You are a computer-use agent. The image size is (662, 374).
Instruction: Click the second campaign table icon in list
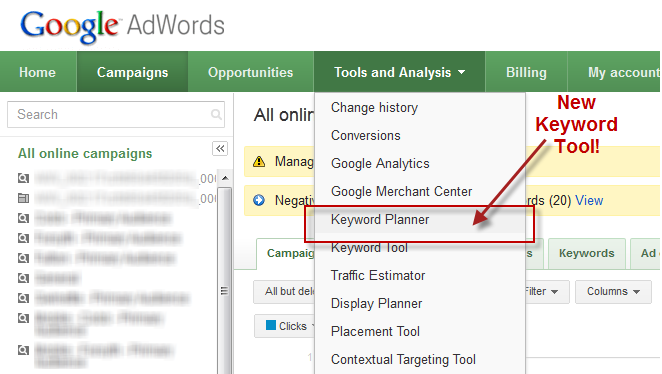coord(23,198)
